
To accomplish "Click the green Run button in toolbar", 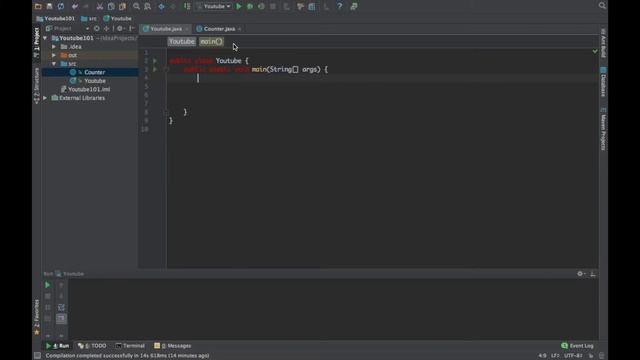I will click(239, 6).
